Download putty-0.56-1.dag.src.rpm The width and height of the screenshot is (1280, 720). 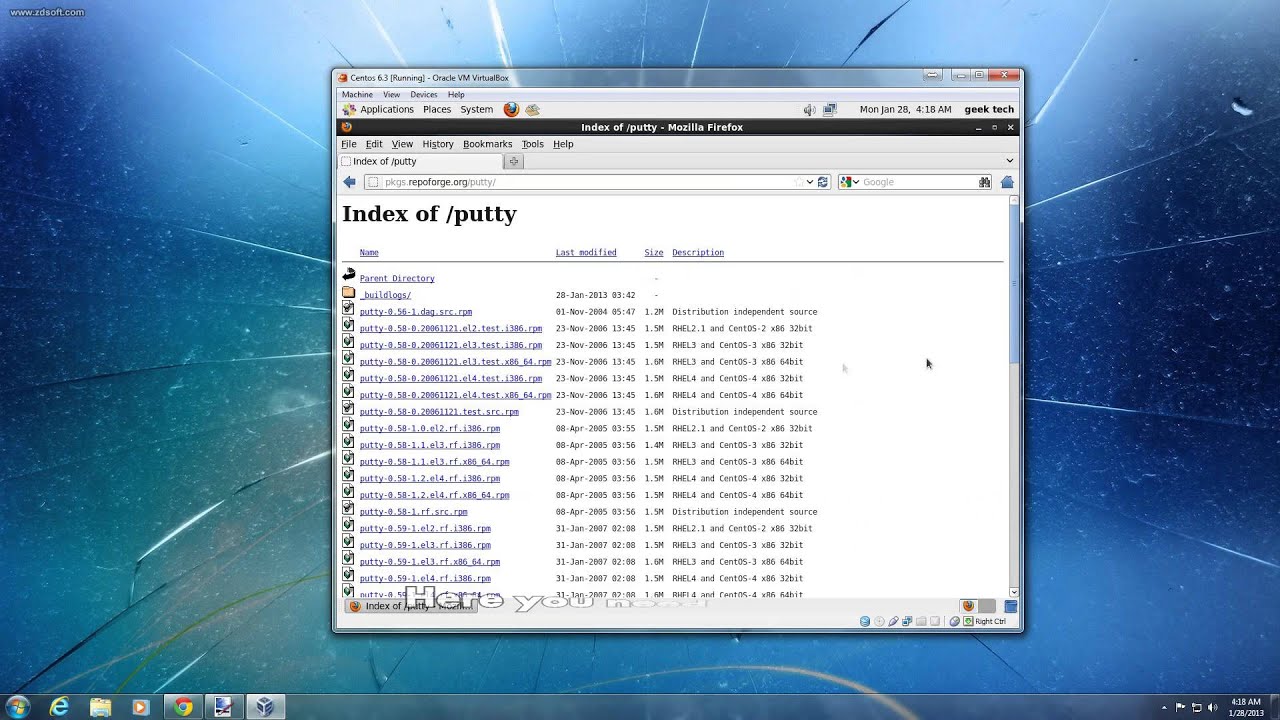pos(416,312)
